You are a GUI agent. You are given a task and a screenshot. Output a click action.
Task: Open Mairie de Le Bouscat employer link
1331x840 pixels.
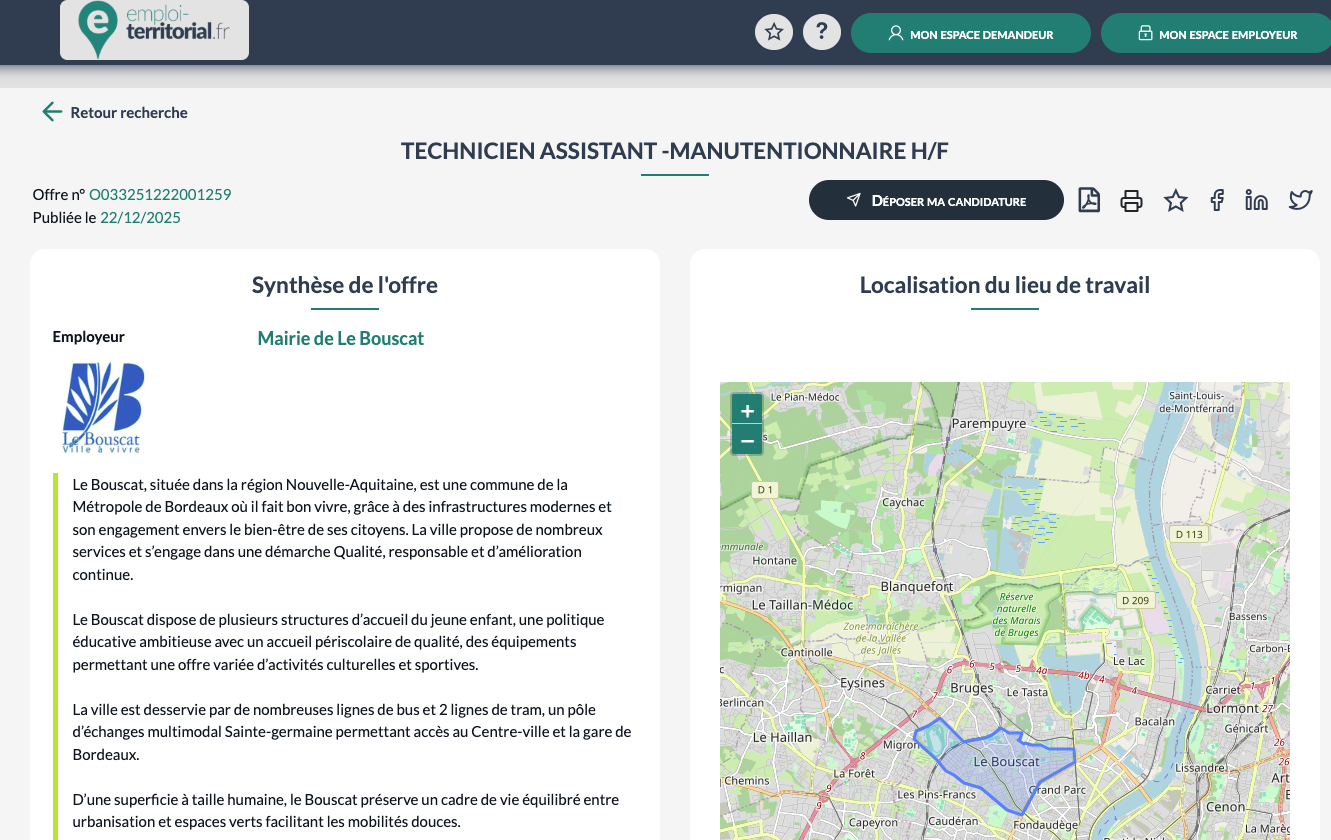pos(340,338)
